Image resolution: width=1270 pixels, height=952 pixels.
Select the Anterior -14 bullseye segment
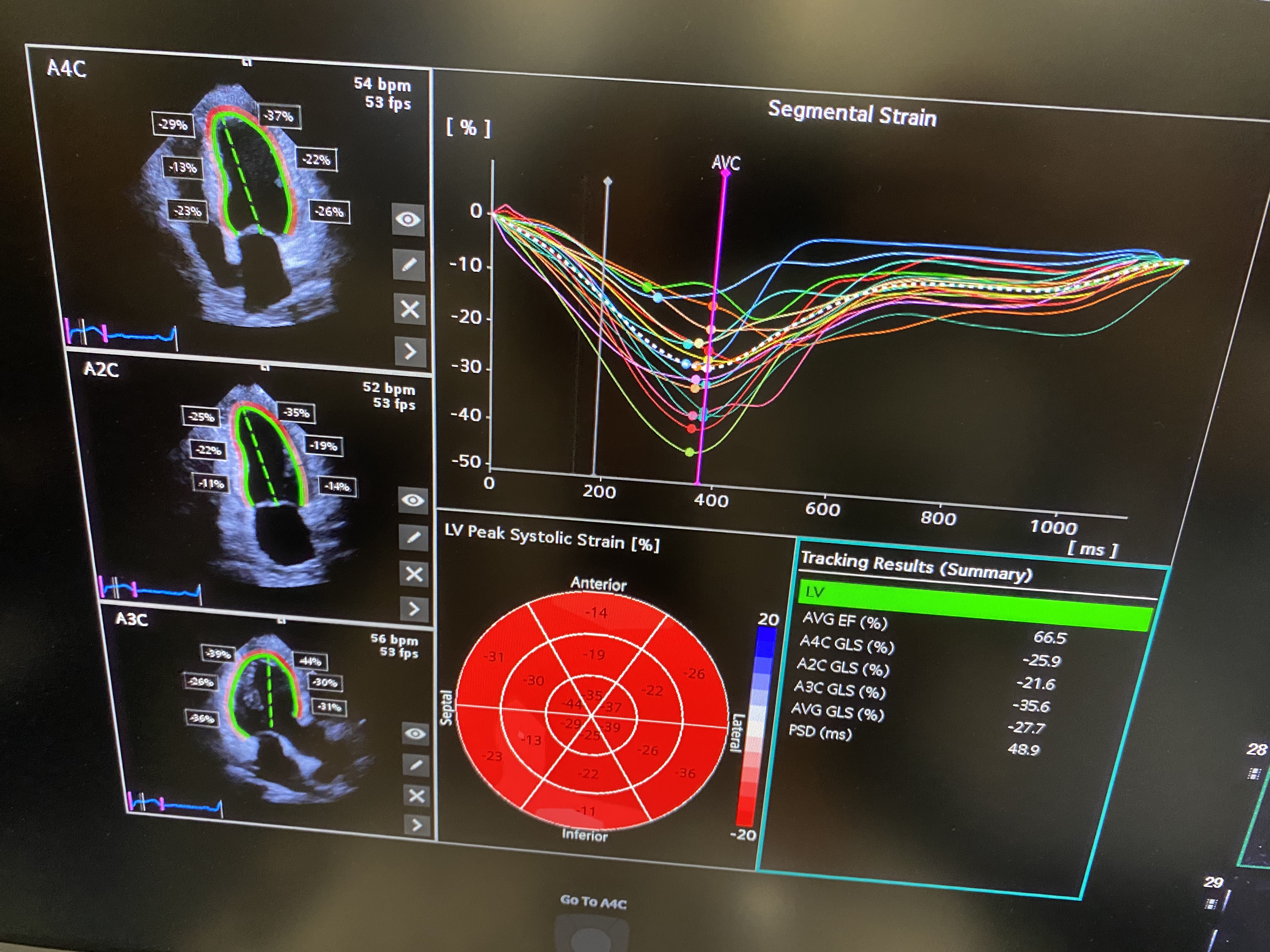click(596, 613)
